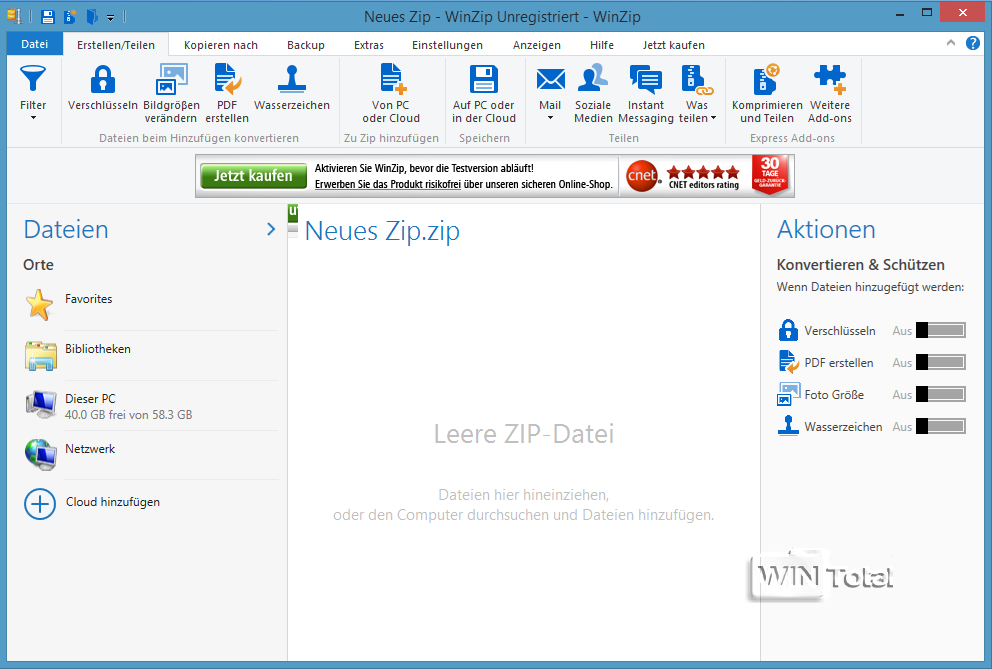Click the save icon in title bar

coord(48,16)
